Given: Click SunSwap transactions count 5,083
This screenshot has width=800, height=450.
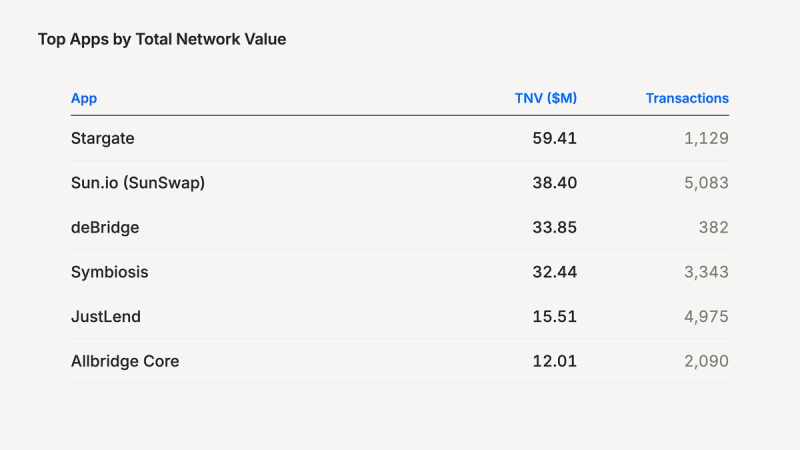Looking at the screenshot, I should [x=706, y=183].
